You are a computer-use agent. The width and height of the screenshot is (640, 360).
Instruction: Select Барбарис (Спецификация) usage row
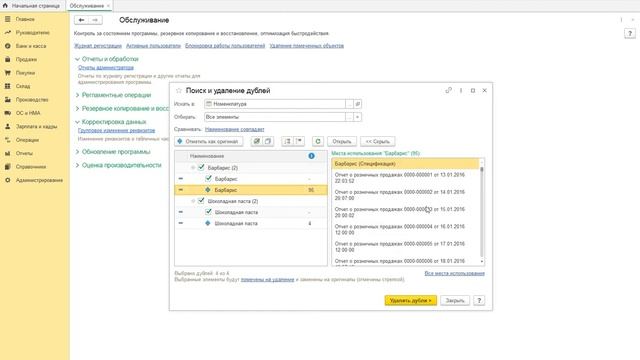[405, 164]
